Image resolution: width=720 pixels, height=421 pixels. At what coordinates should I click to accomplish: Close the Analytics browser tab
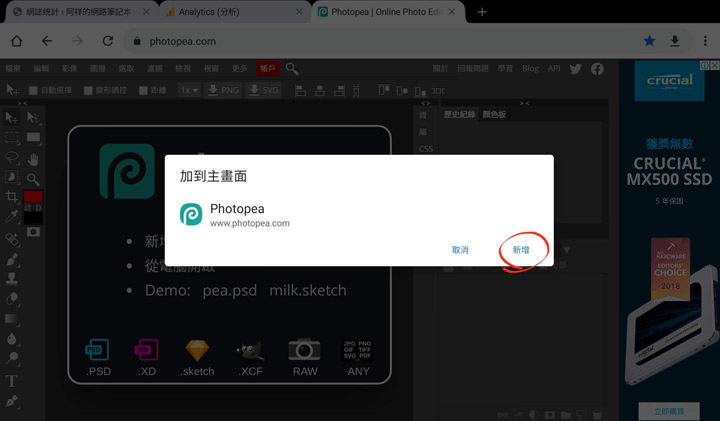pos(299,12)
